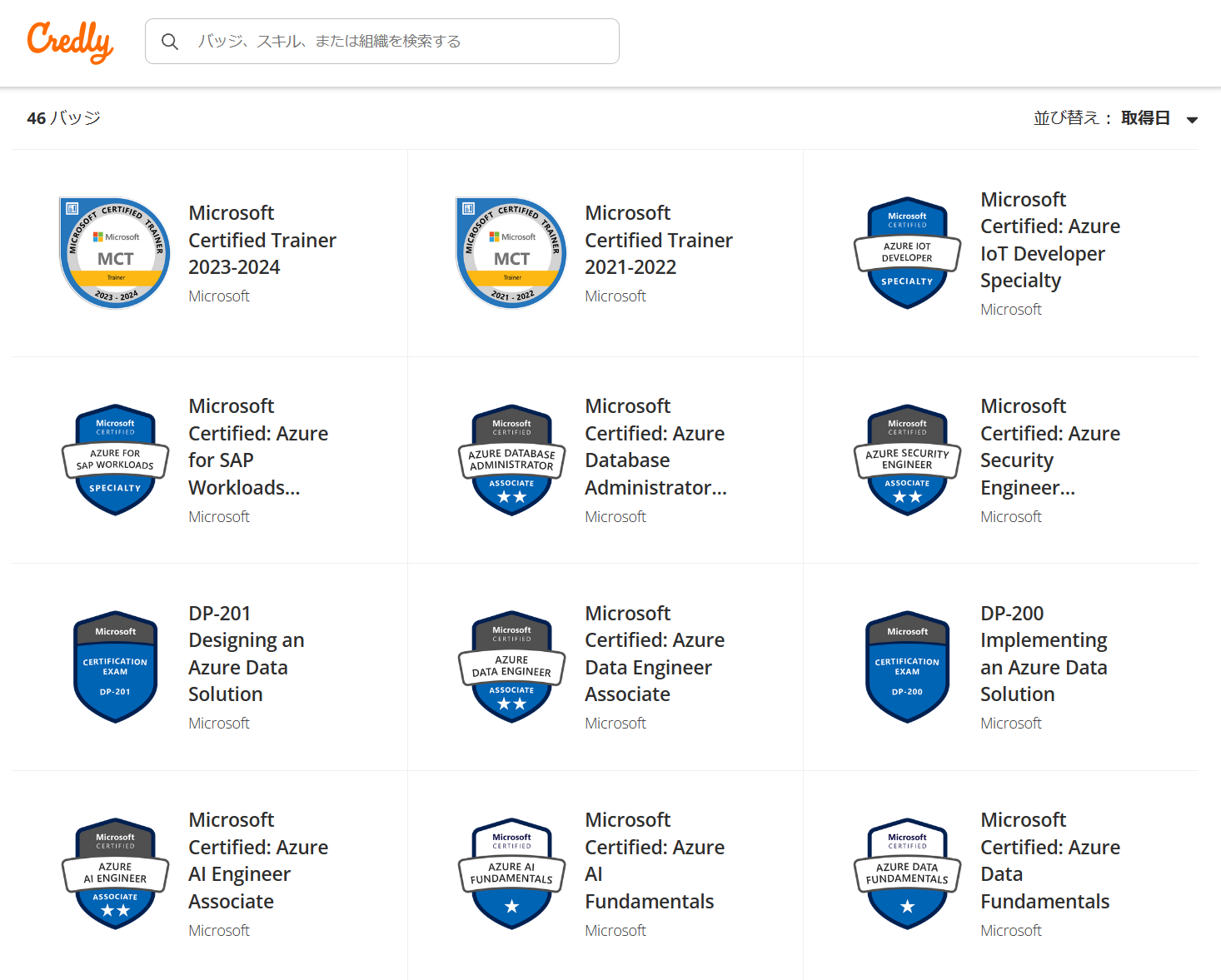The width and height of the screenshot is (1221, 980).
Task: Focus the badge, skill, organization search field
Action: click(382, 42)
